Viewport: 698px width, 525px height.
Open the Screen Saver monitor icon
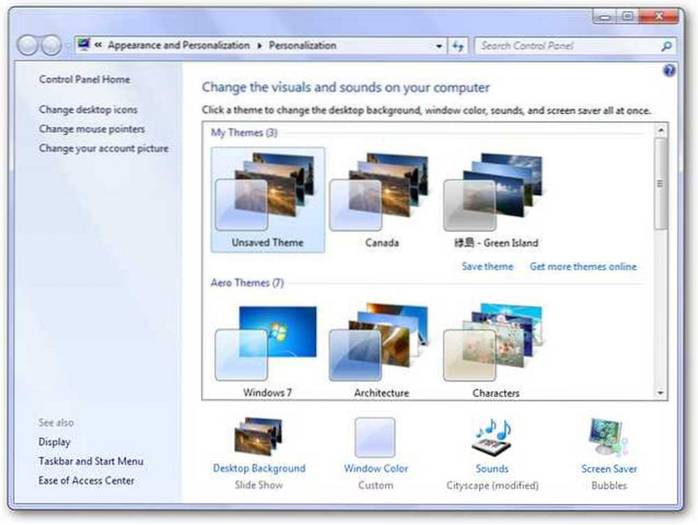(x=609, y=437)
